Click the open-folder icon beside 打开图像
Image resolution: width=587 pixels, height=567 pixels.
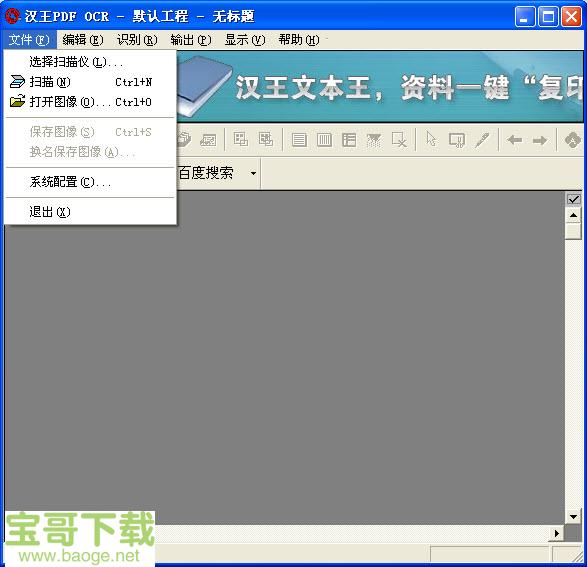click(x=17, y=101)
